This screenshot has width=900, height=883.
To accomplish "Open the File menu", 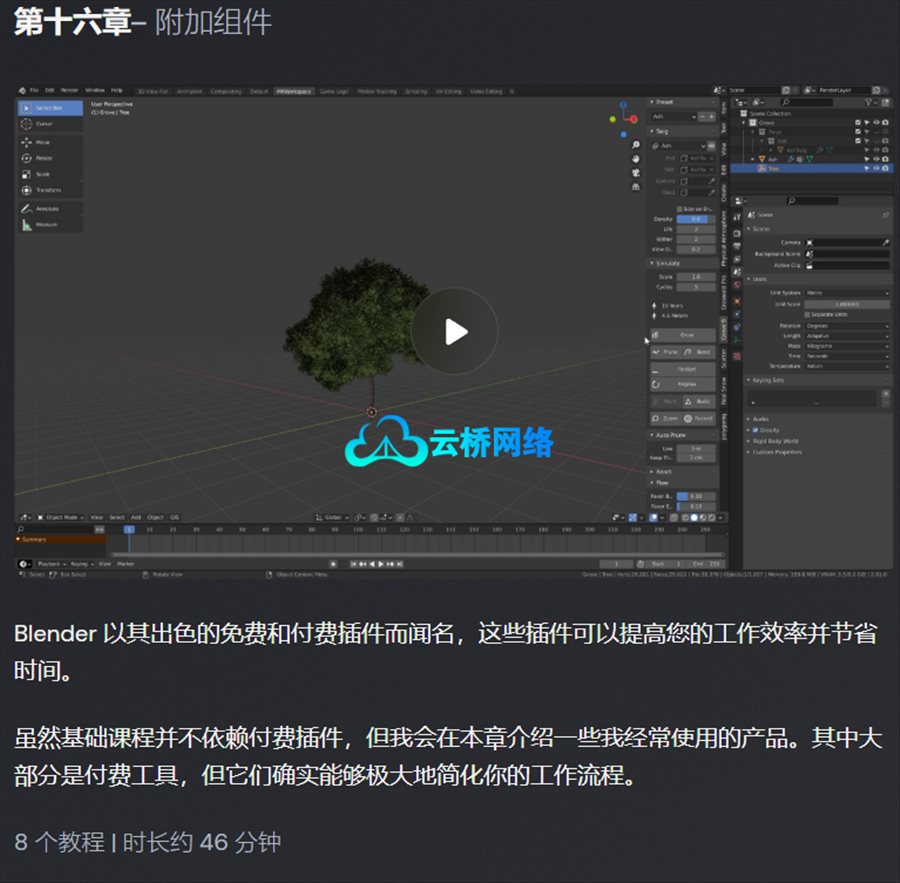I will (34, 90).
